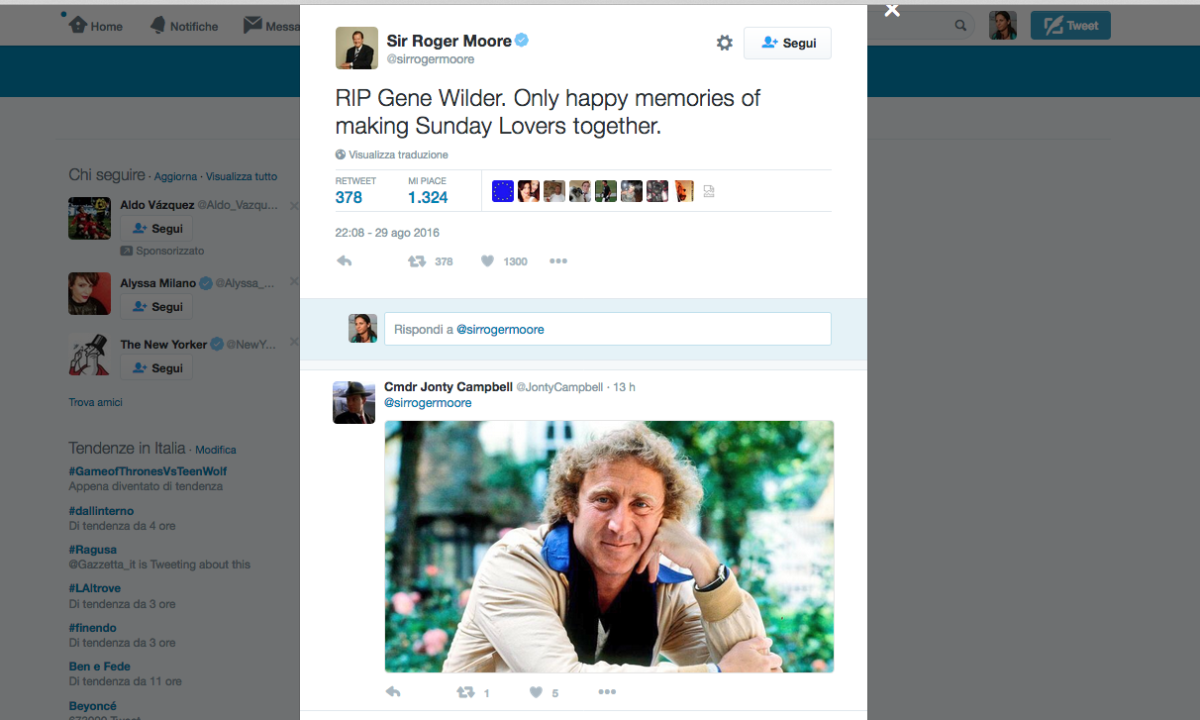This screenshot has height=720, width=1200.
Task: Like Jonty Campbell's reply
Action: [536, 691]
